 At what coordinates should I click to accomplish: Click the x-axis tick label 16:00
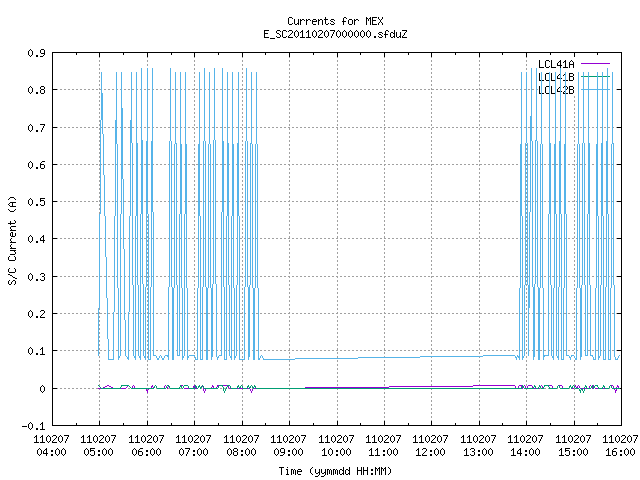click(x=620, y=452)
